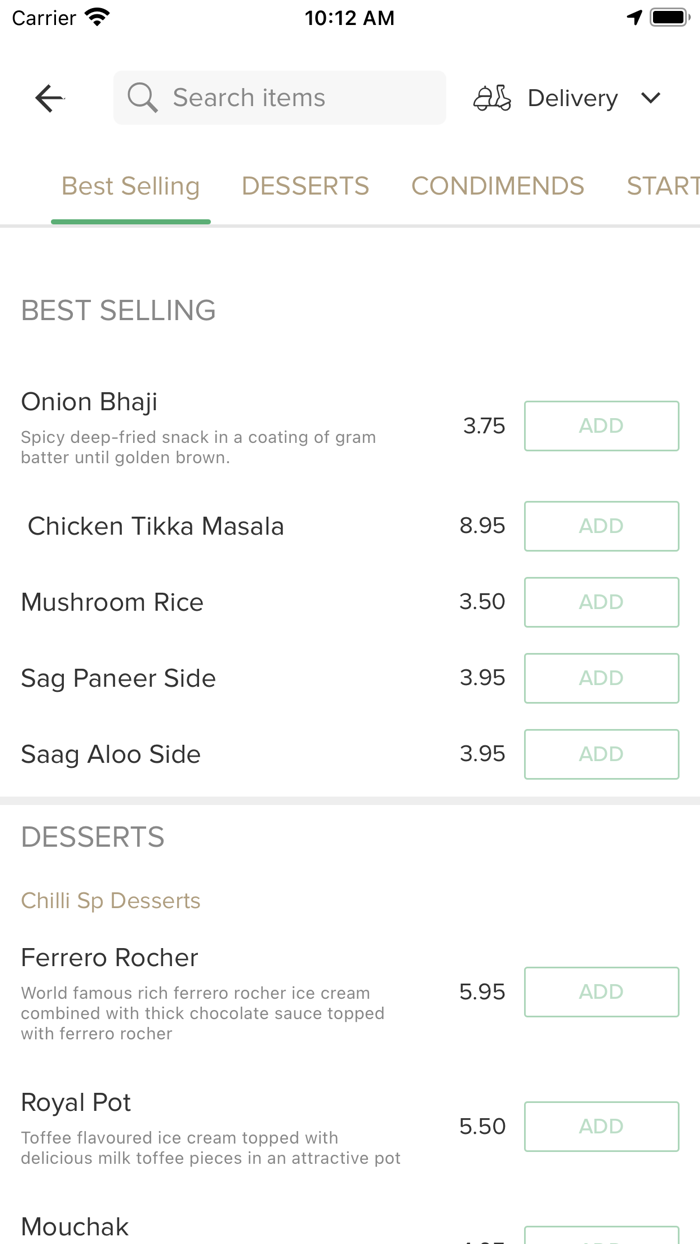Tap the delivery scooter icon

[492, 98]
